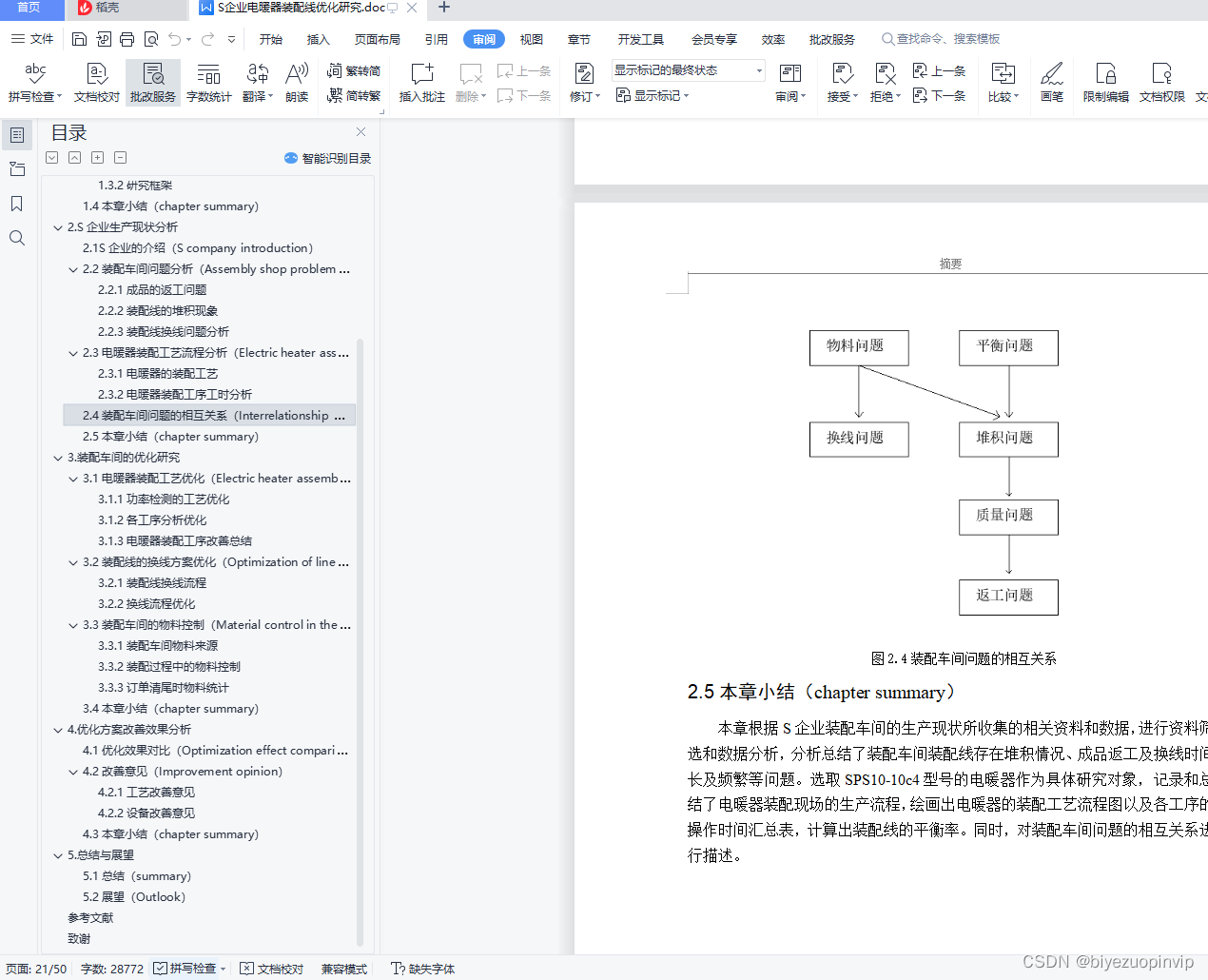The height and width of the screenshot is (980, 1208).
Task: Jump to 2.2.1 成品的返工问题 heading
Action: coord(152,290)
